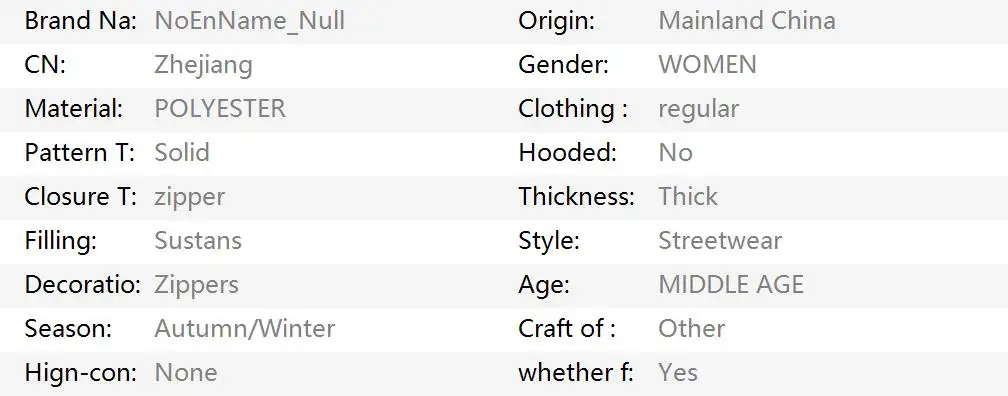Select the Zhejiang CN value
The image size is (1008, 396).
point(203,66)
